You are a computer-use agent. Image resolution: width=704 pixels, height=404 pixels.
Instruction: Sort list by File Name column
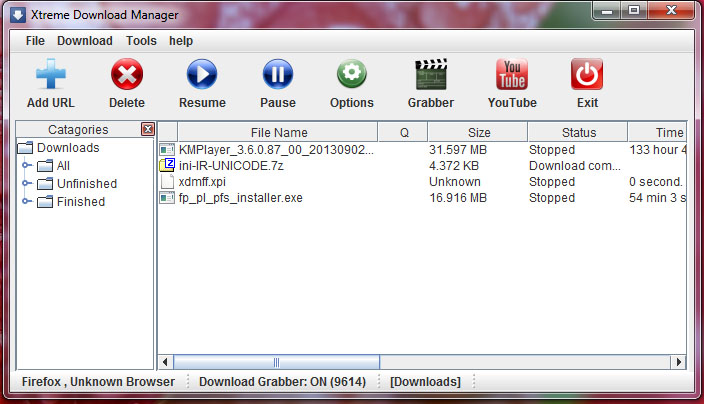278,132
